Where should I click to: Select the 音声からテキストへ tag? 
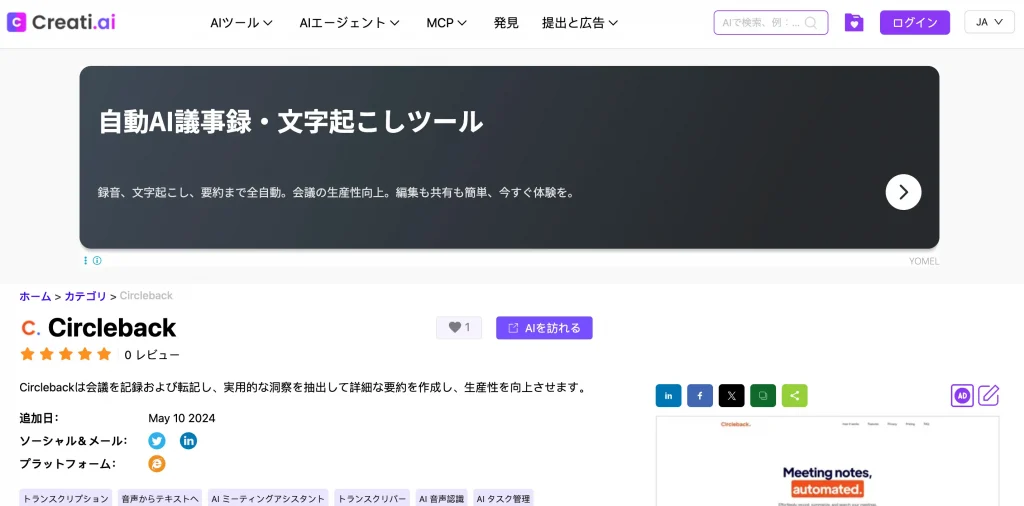tap(160, 498)
